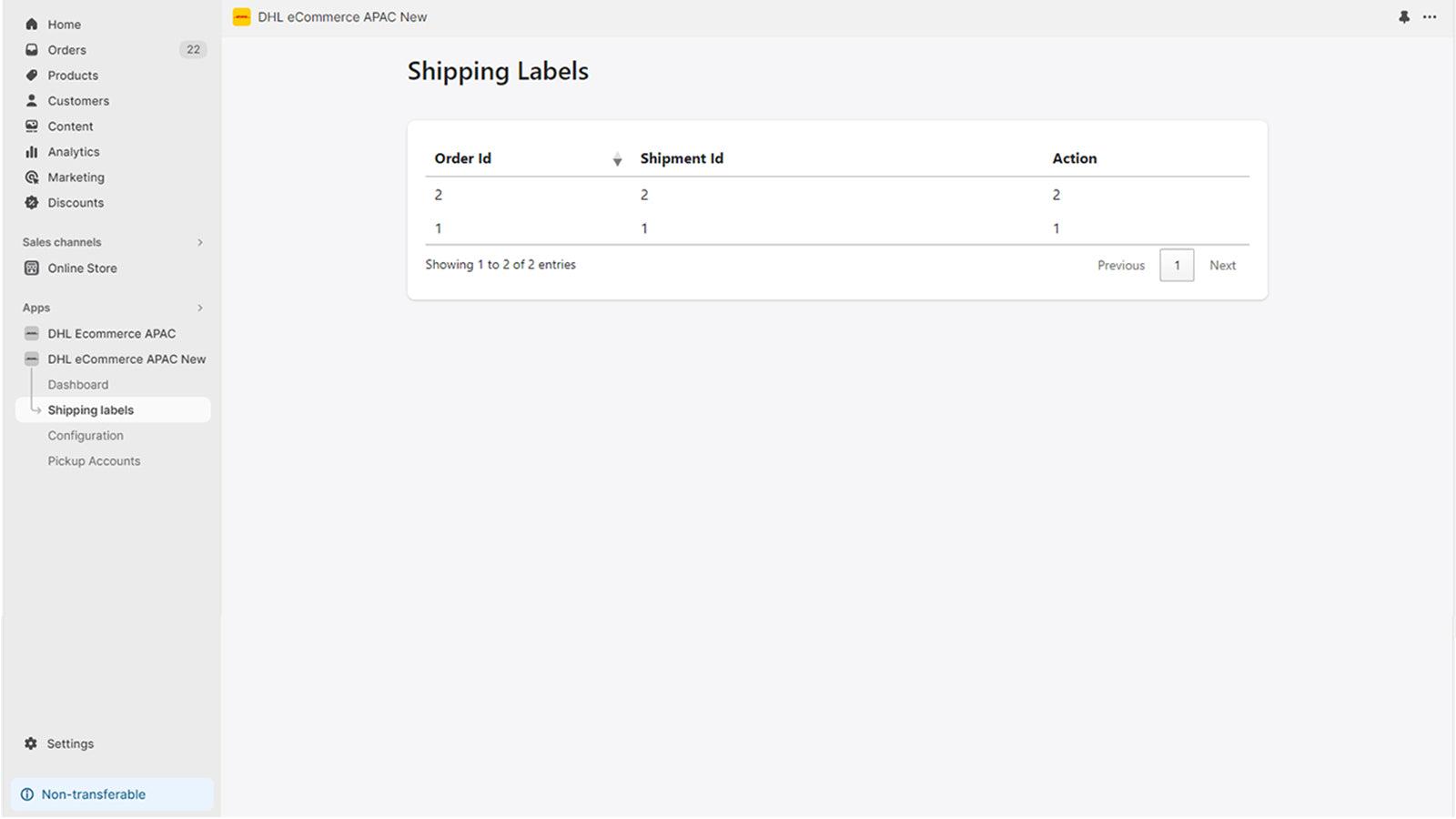Image resolution: width=1456 pixels, height=819 pixels.
Task: Sort the table by Order Id
Action: pos(617,159)
